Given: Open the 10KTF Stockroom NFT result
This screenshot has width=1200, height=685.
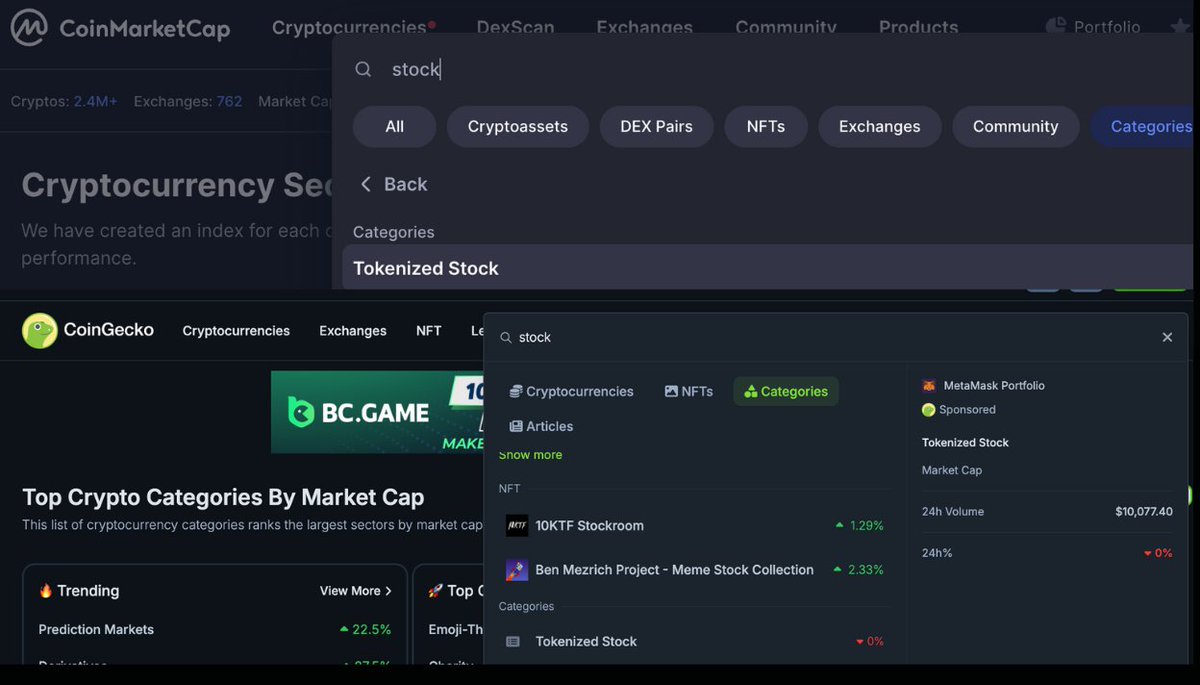Looking at the screenshot, I should tap(695, 526).
